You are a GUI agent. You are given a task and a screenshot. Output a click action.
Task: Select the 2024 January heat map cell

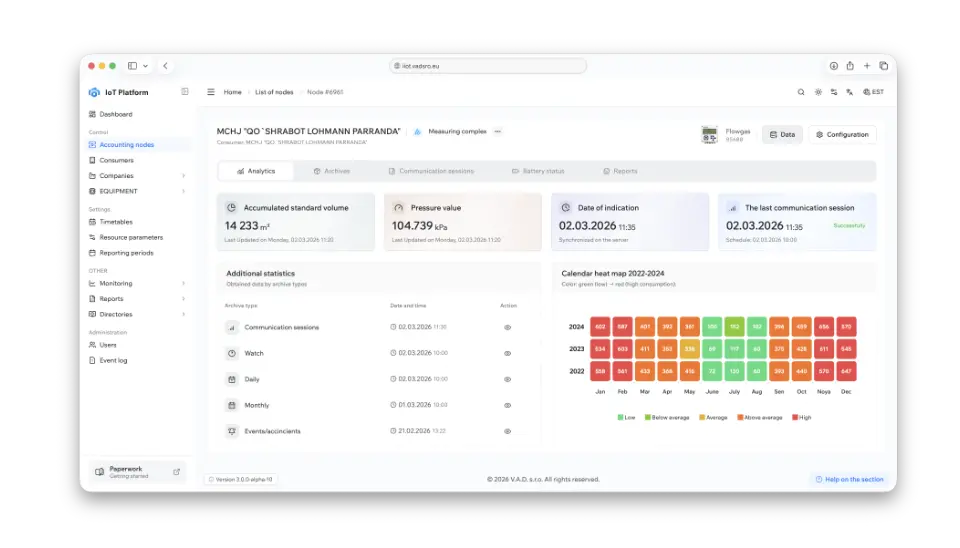[x=600, y=327]
